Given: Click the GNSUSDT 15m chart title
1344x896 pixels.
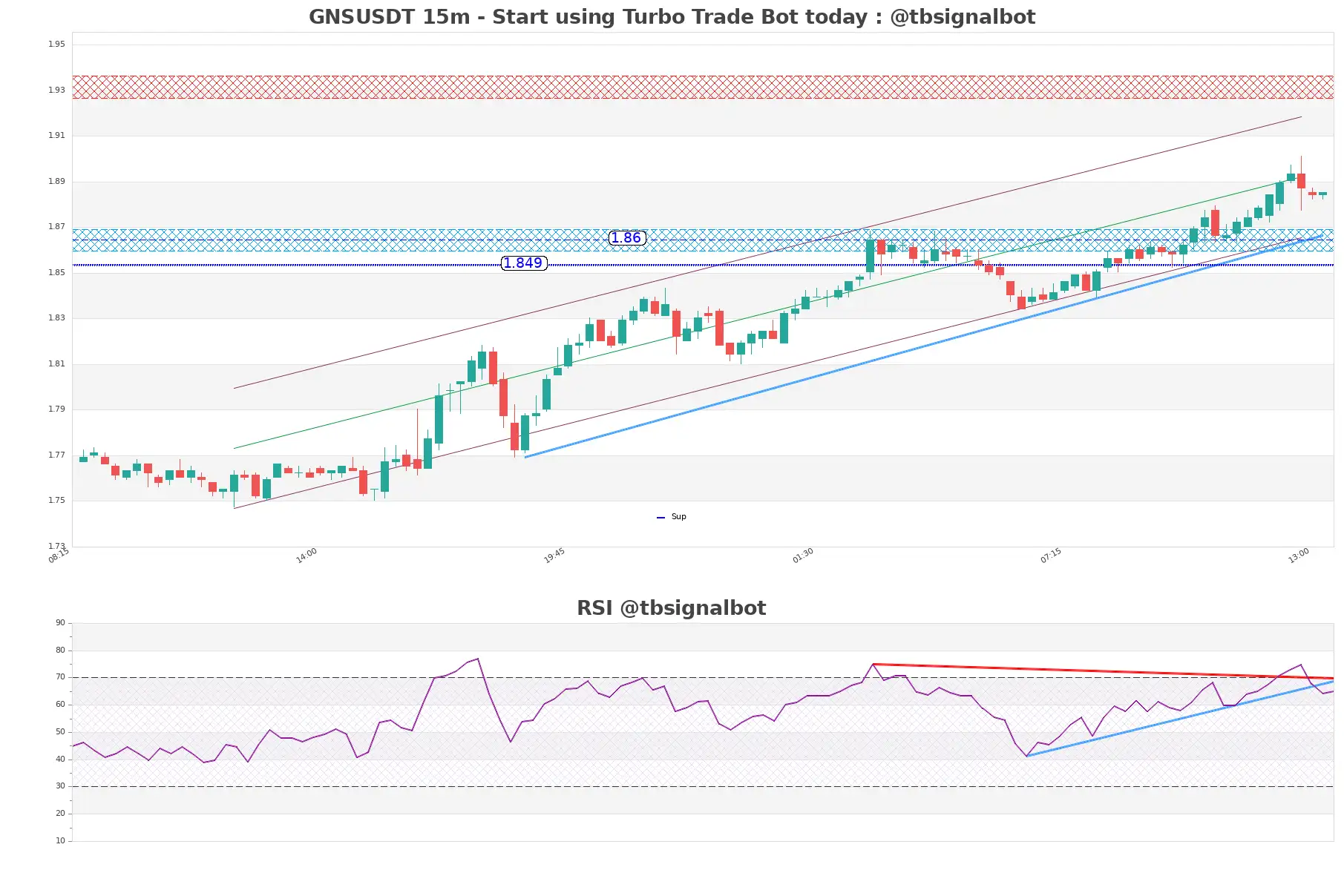Looking at the screenshot, I should coord(672,16).
